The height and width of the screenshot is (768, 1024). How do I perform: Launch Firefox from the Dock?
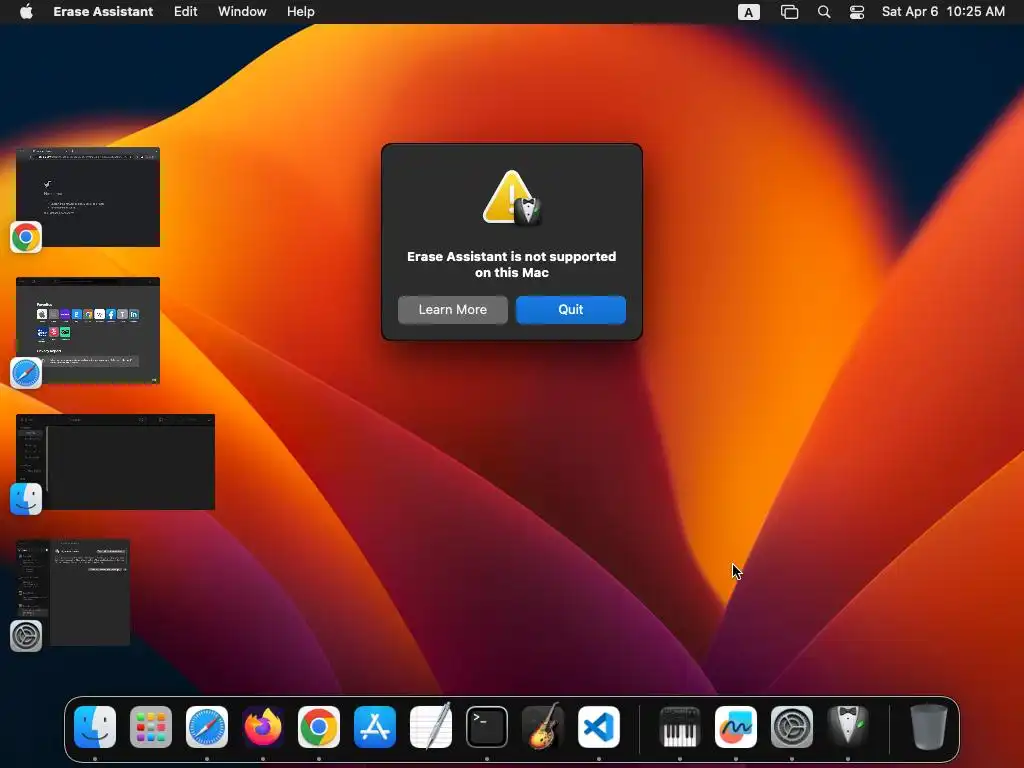tap(263, 727)
